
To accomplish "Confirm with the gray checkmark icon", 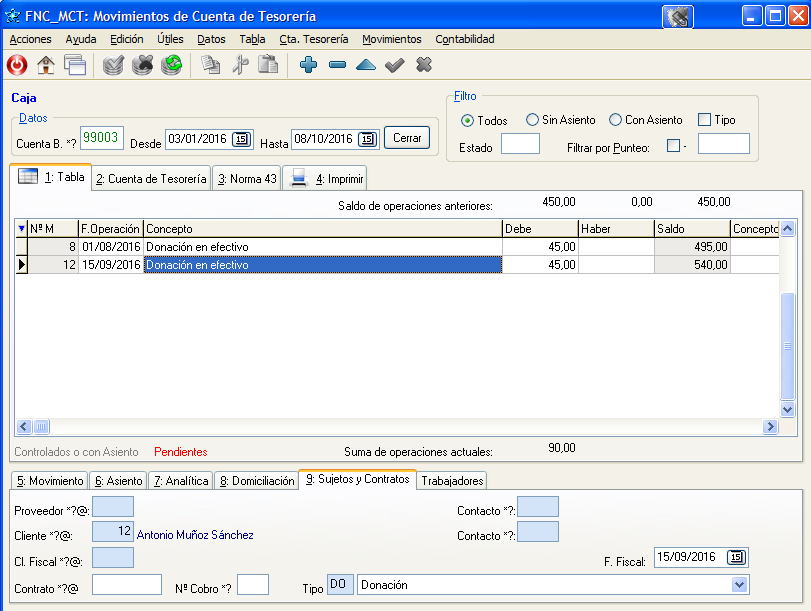I will (x=395, y=65).
